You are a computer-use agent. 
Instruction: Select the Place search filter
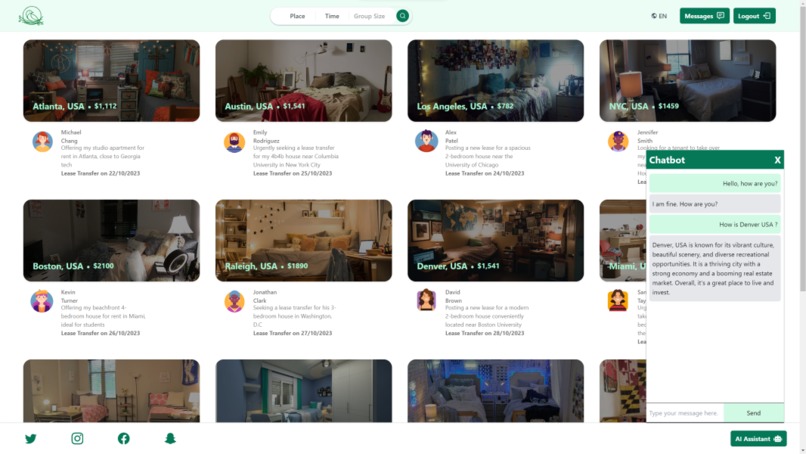click(x=297, y=16)
